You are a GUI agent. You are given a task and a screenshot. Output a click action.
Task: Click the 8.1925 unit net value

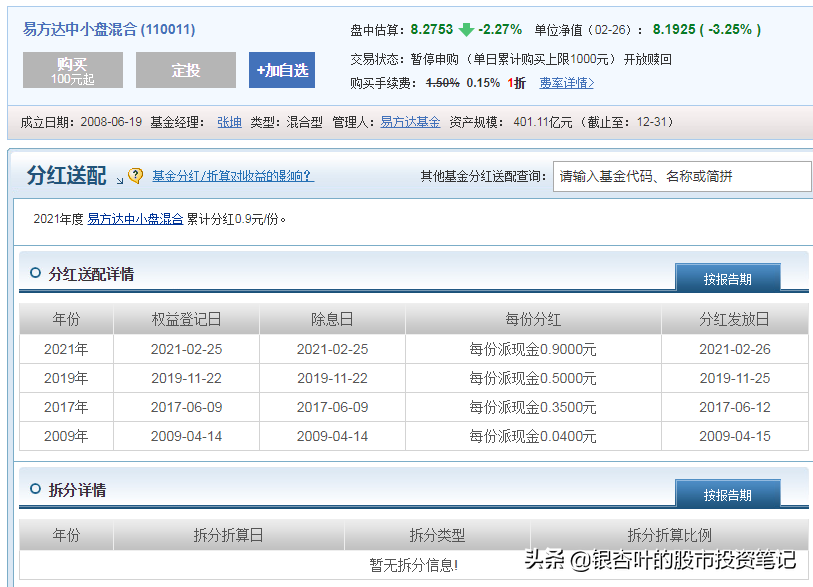pos(674,30)
